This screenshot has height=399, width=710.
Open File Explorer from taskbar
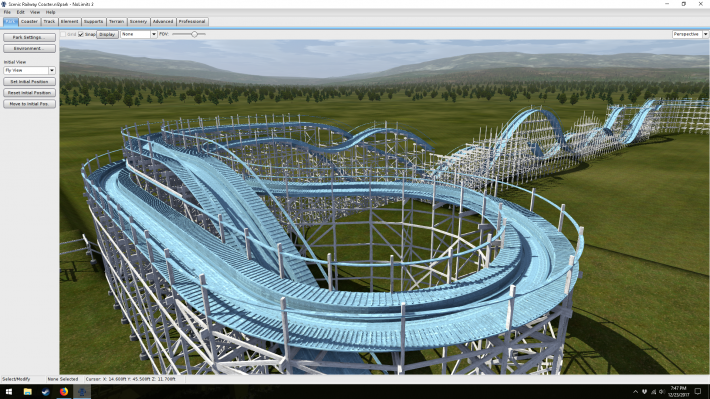coord(28,392)
